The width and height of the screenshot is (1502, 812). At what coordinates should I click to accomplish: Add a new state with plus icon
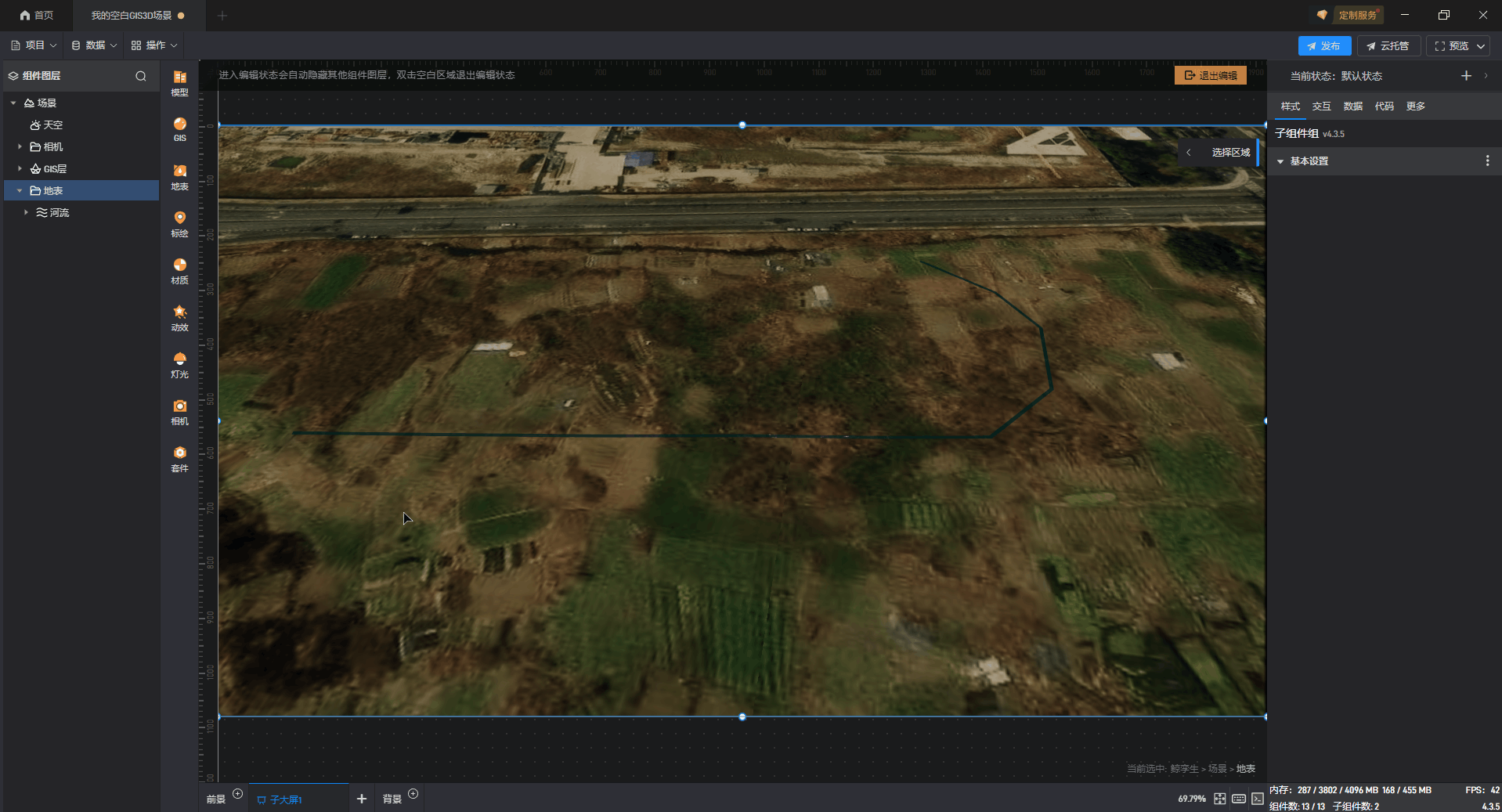(1466, 76)
